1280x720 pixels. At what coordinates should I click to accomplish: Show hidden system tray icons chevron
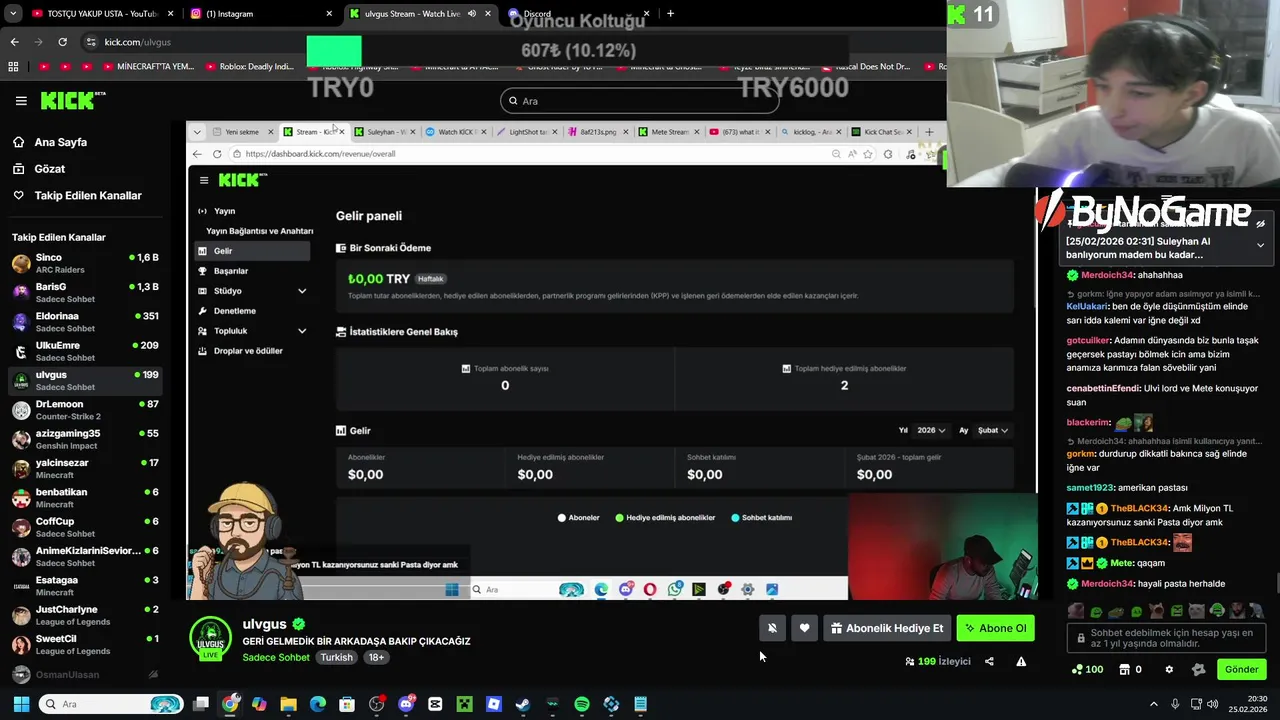click(x=1155, y=704)
